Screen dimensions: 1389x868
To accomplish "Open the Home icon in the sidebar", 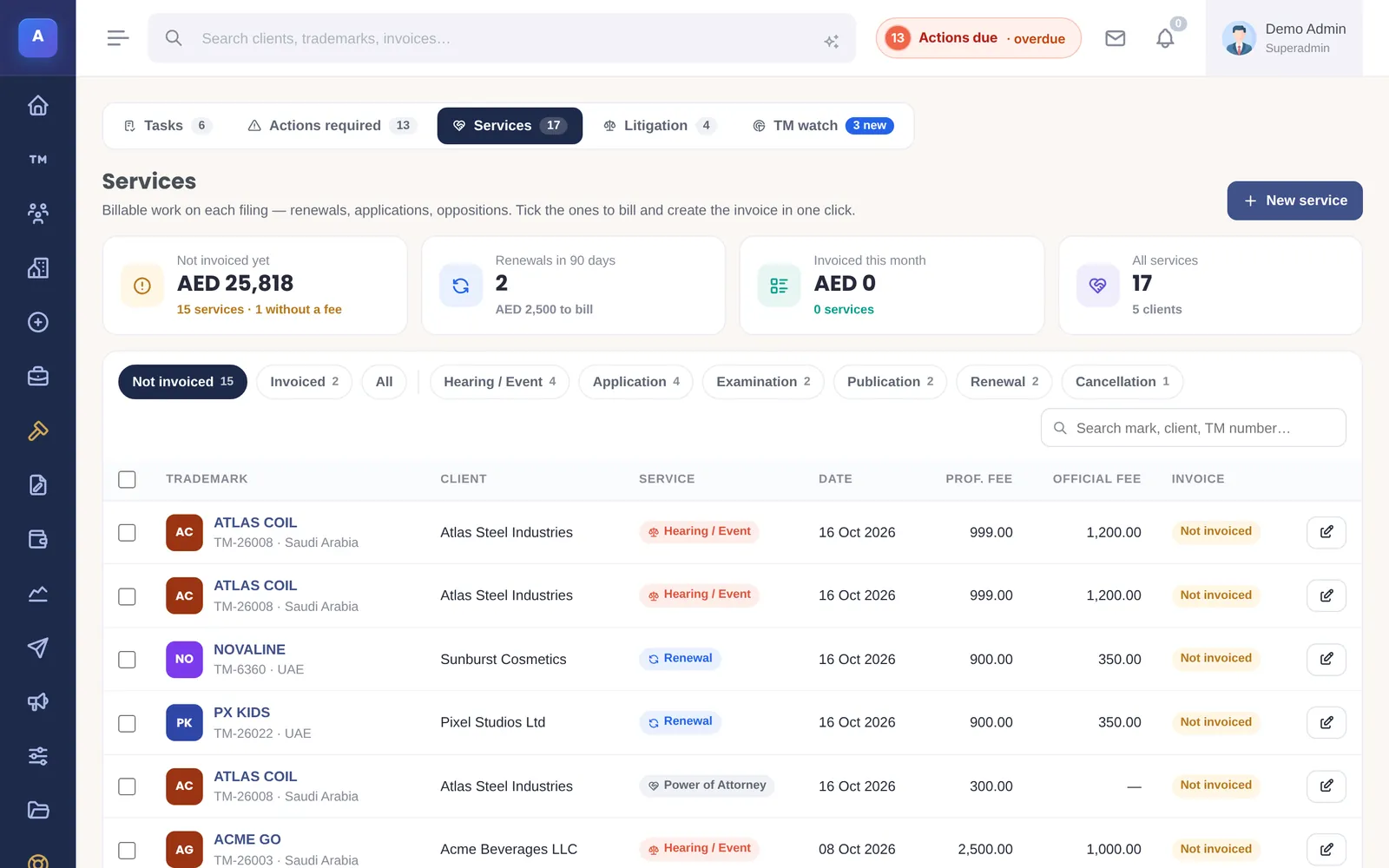I will 37,105.
